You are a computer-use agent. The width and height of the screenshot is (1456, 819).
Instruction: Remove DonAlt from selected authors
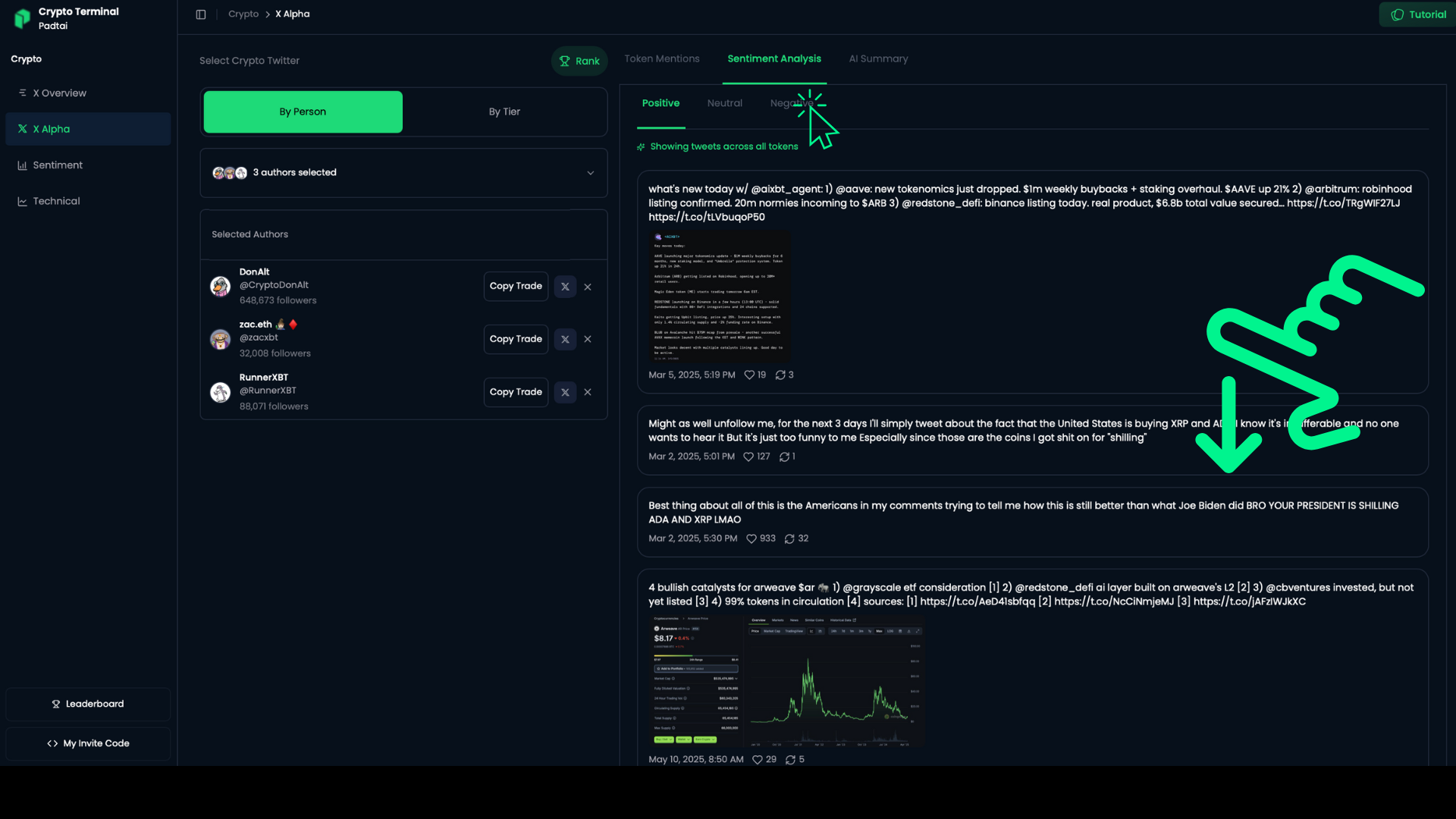588,287
